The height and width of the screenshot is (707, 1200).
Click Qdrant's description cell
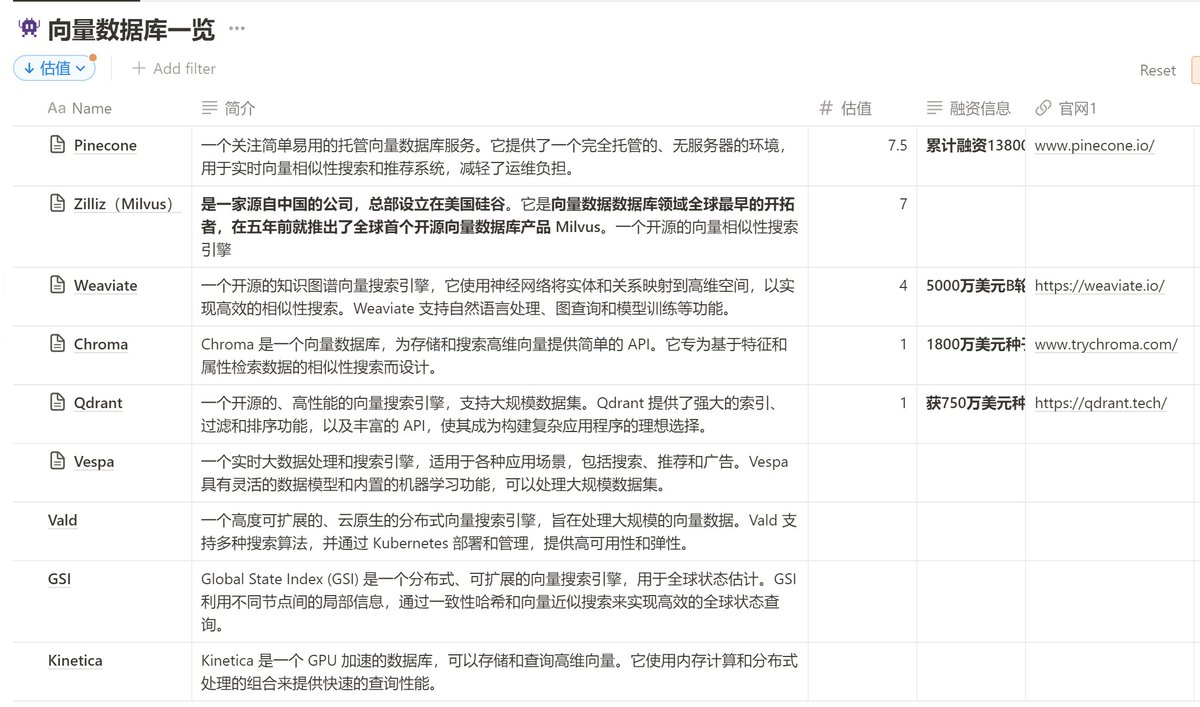click(500, 414)
